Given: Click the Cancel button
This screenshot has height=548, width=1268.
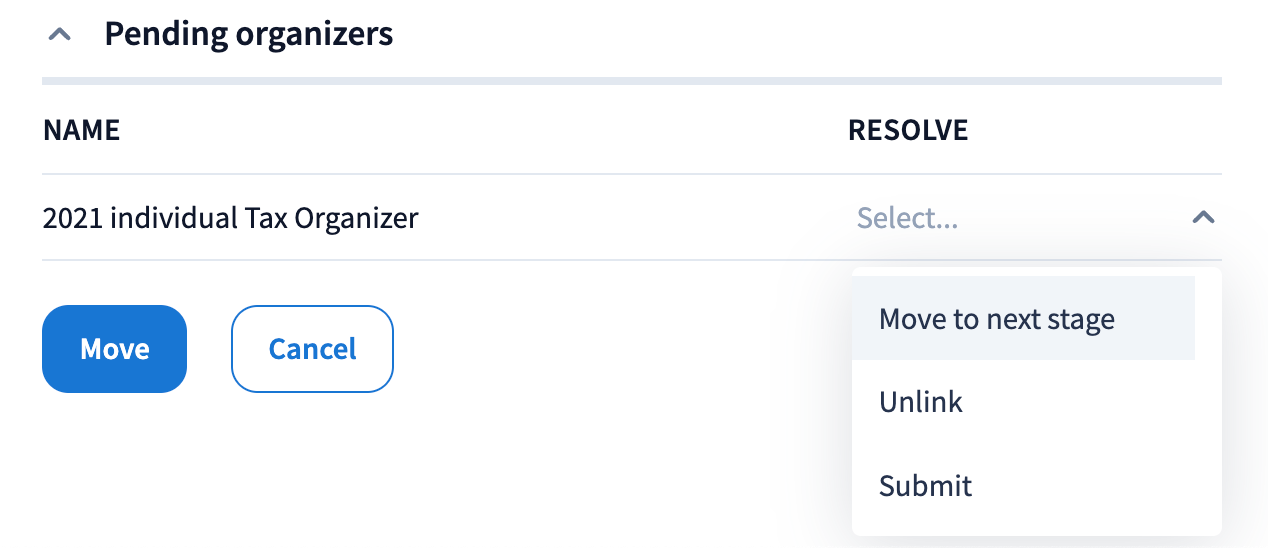Looking at the screenshot, I should [x=312, y=349].
